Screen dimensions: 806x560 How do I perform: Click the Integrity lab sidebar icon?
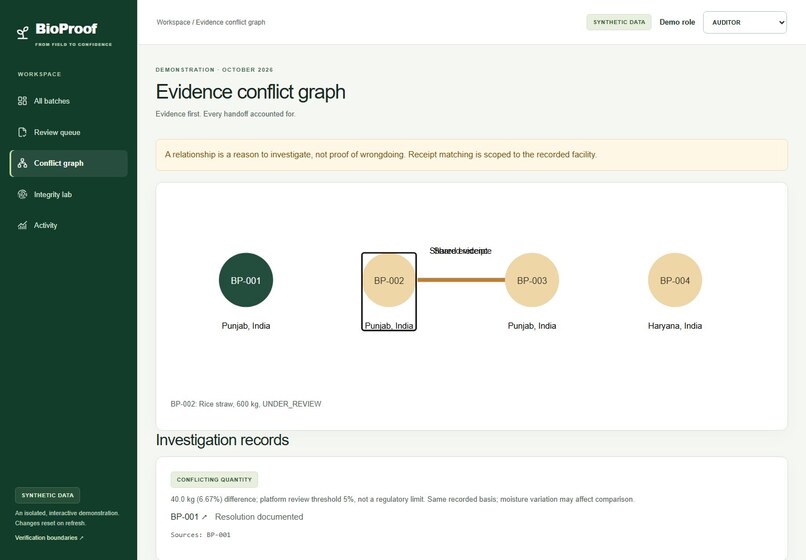point(22,194)
